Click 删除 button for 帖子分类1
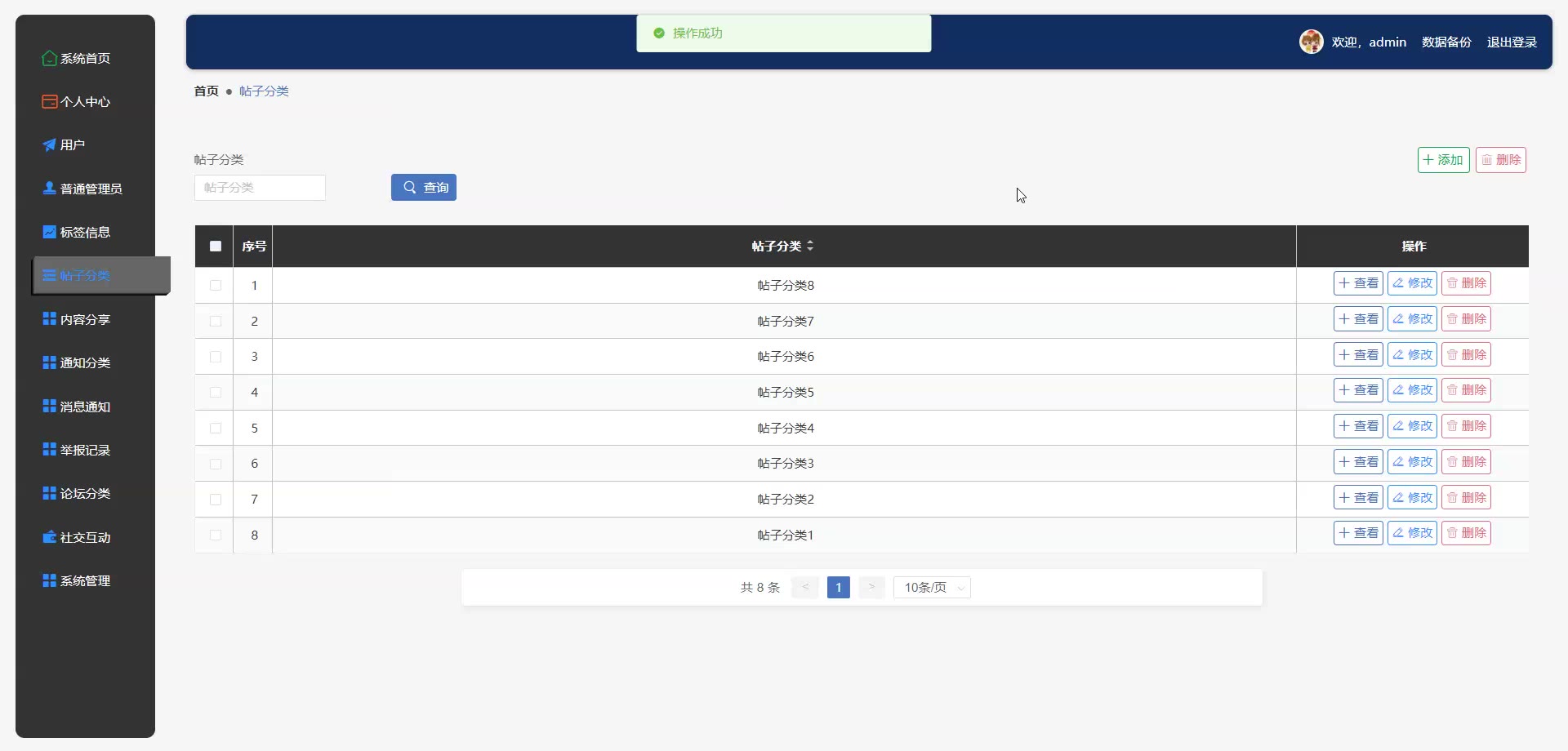Image resolution: width=1568 pixels, height=751 pixels. (1466, 533)
